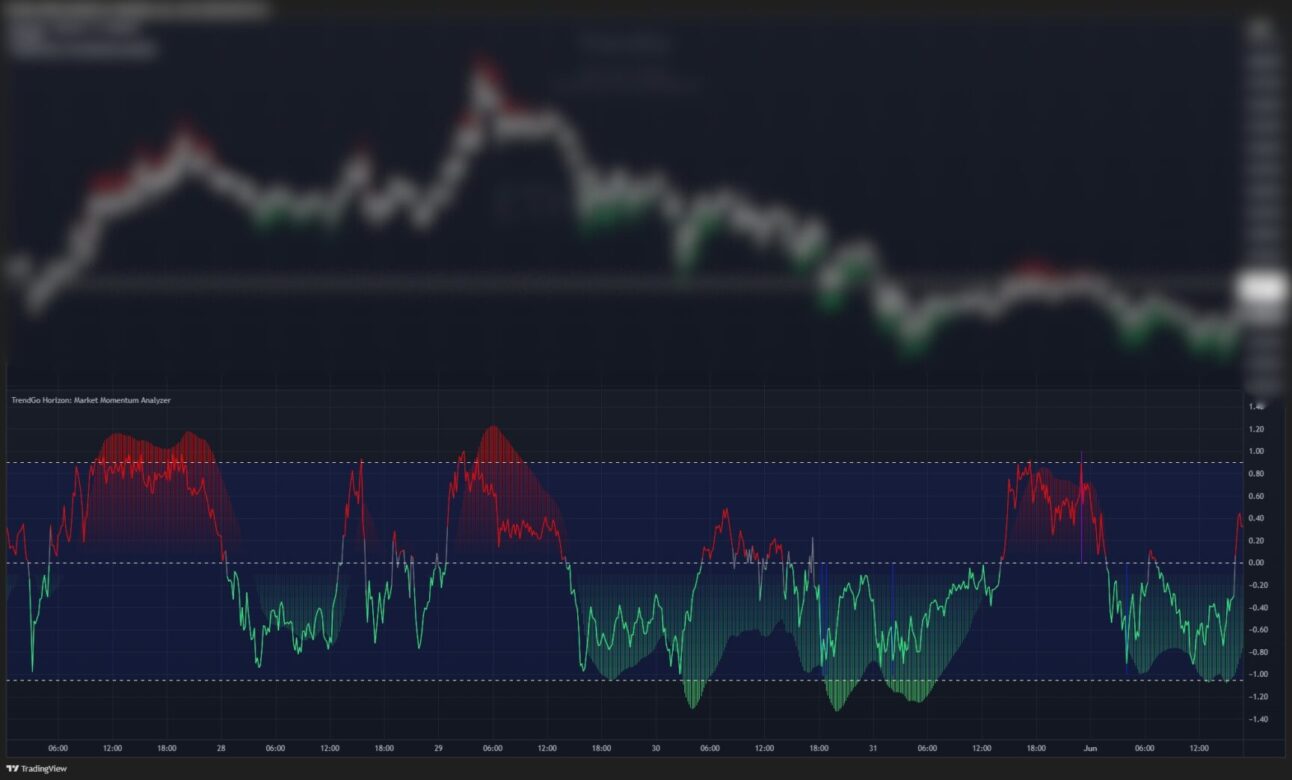Select the 1.00 level on indicator scale
Image resolution: width=1292 pixels, height=780 pixels.
coord(1256,451)
